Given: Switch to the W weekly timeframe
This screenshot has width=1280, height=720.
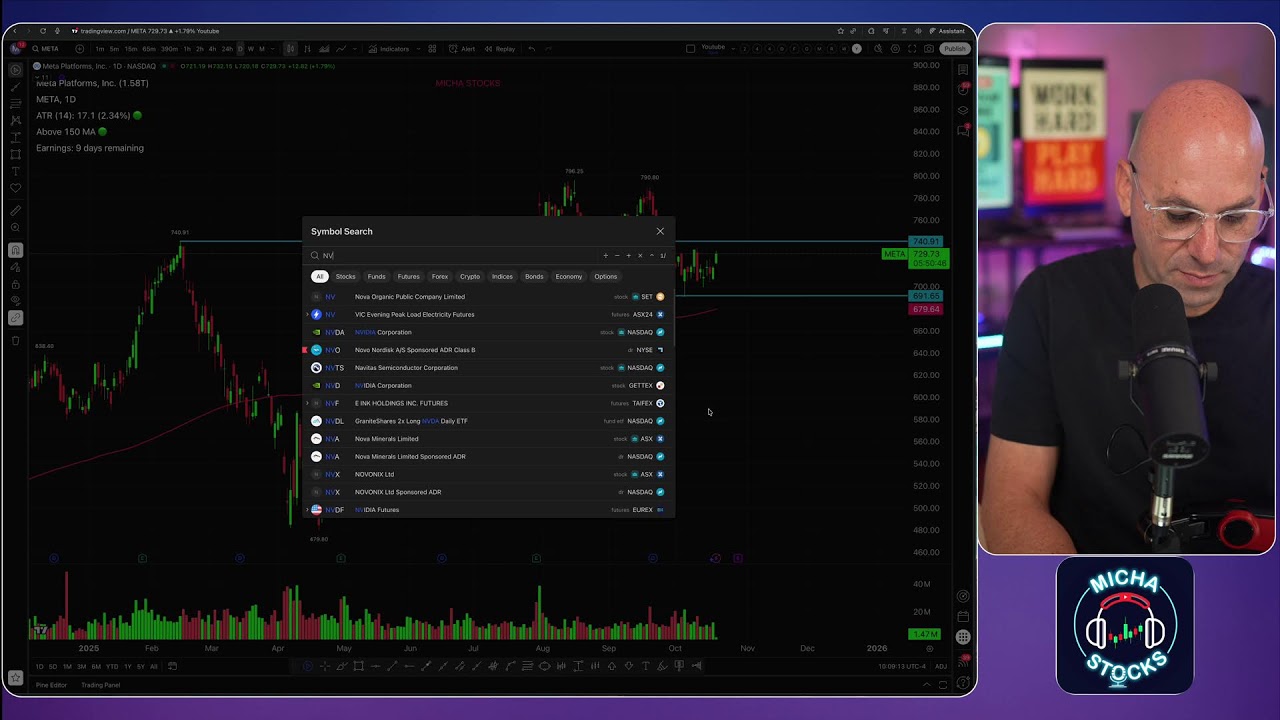Looking at the screenshot, I should (x=251, y=49).
